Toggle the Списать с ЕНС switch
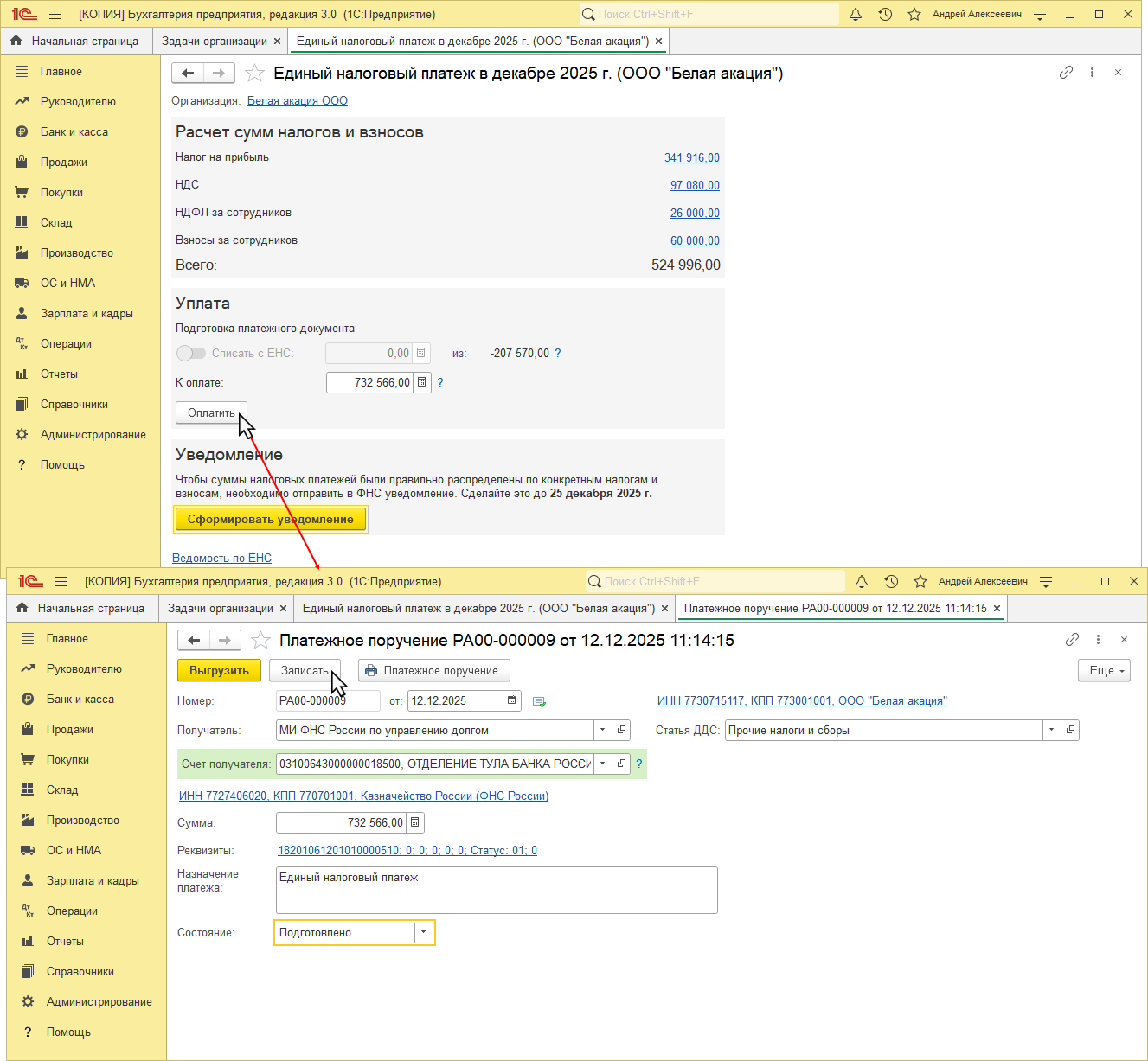1148x1061 pixels. tap(191, 353)
